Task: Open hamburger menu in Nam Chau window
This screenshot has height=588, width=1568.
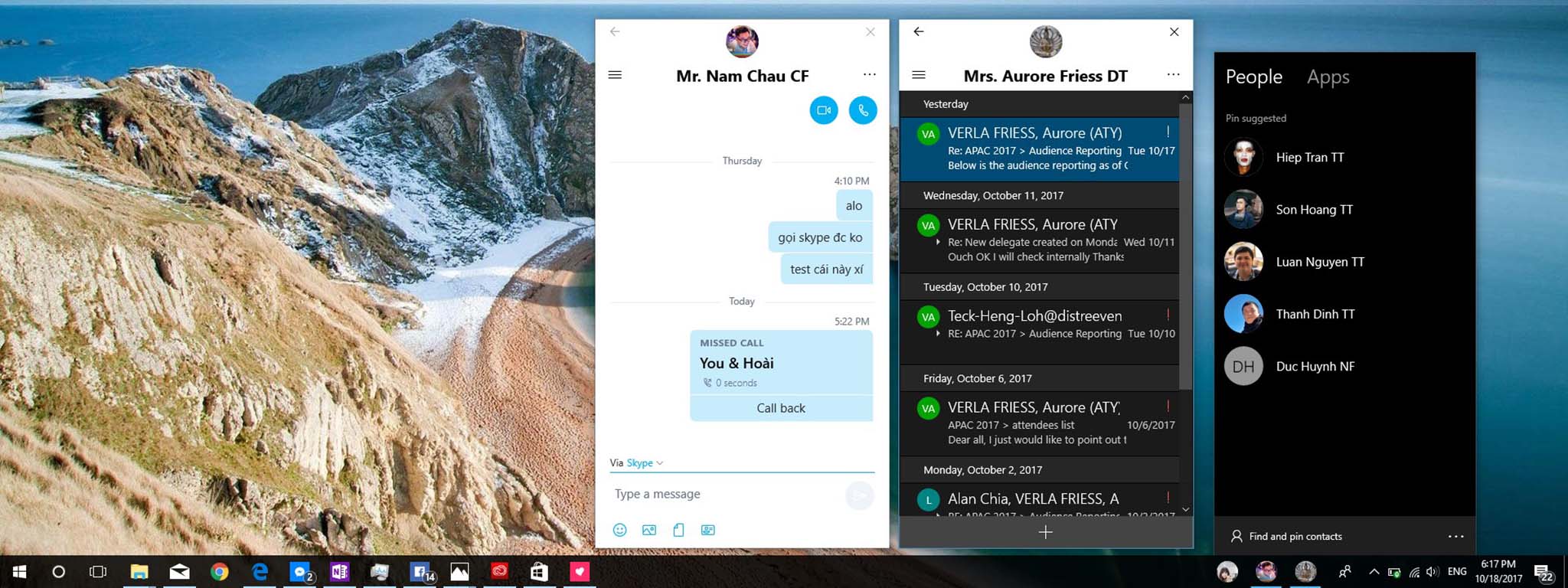Action: pos(615,75)
